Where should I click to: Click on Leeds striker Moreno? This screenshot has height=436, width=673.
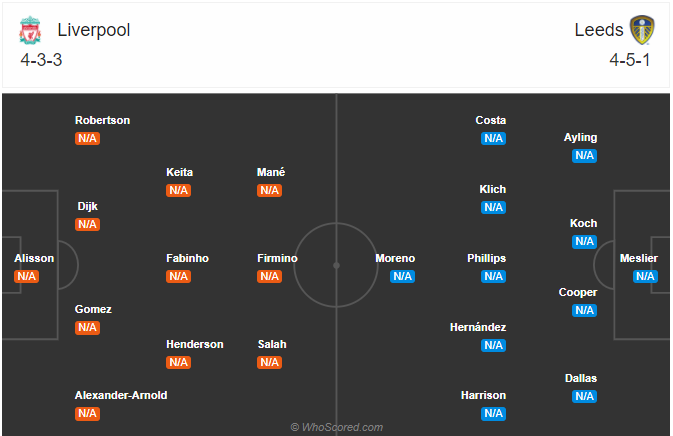pyautogui.click(x=395, y=258)
